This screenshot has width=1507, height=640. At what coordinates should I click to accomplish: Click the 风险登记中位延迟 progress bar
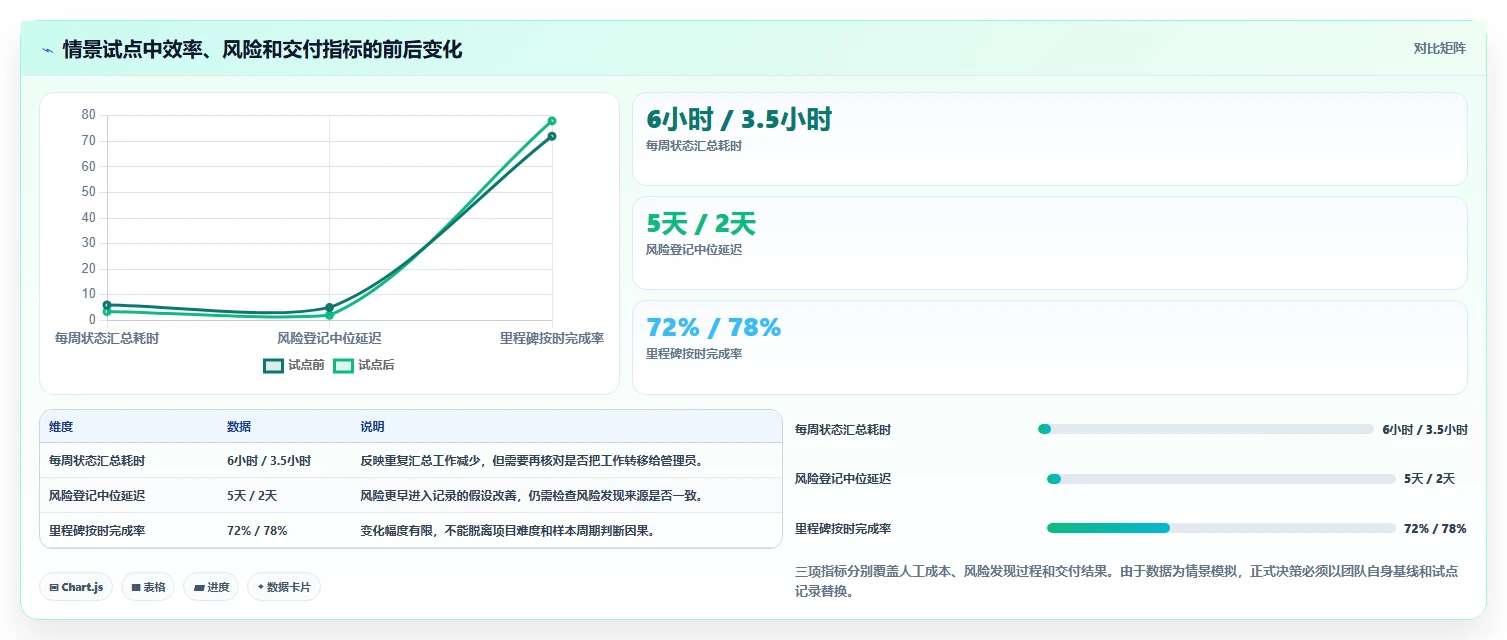1221,479
